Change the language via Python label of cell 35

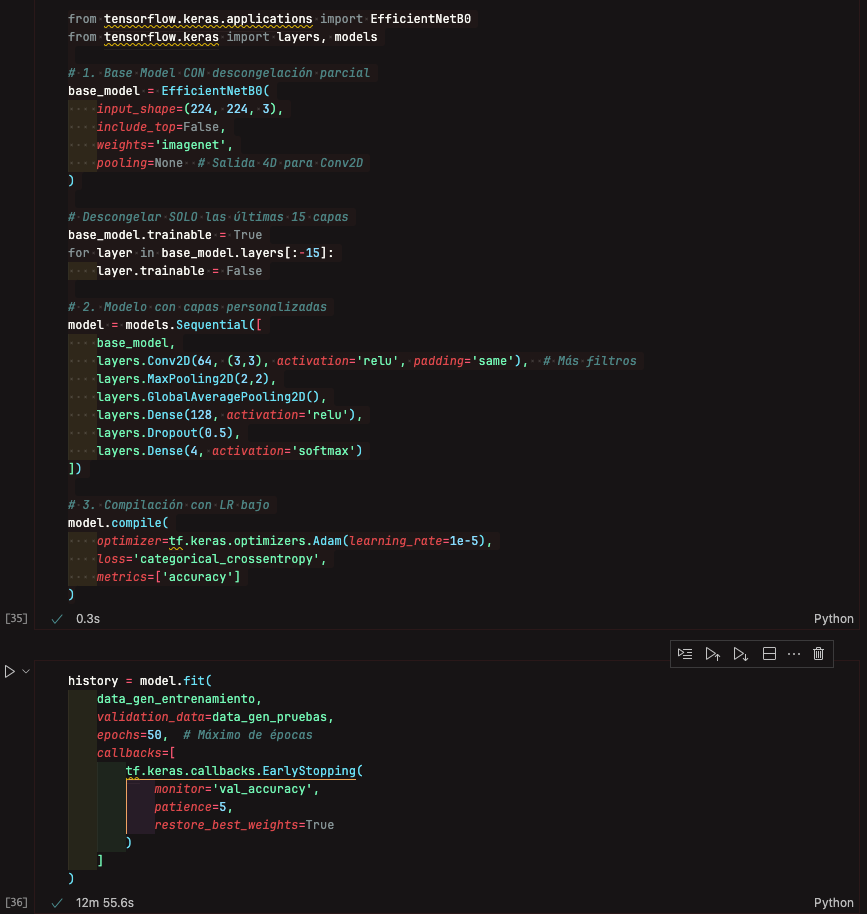(x=833, y=619)
